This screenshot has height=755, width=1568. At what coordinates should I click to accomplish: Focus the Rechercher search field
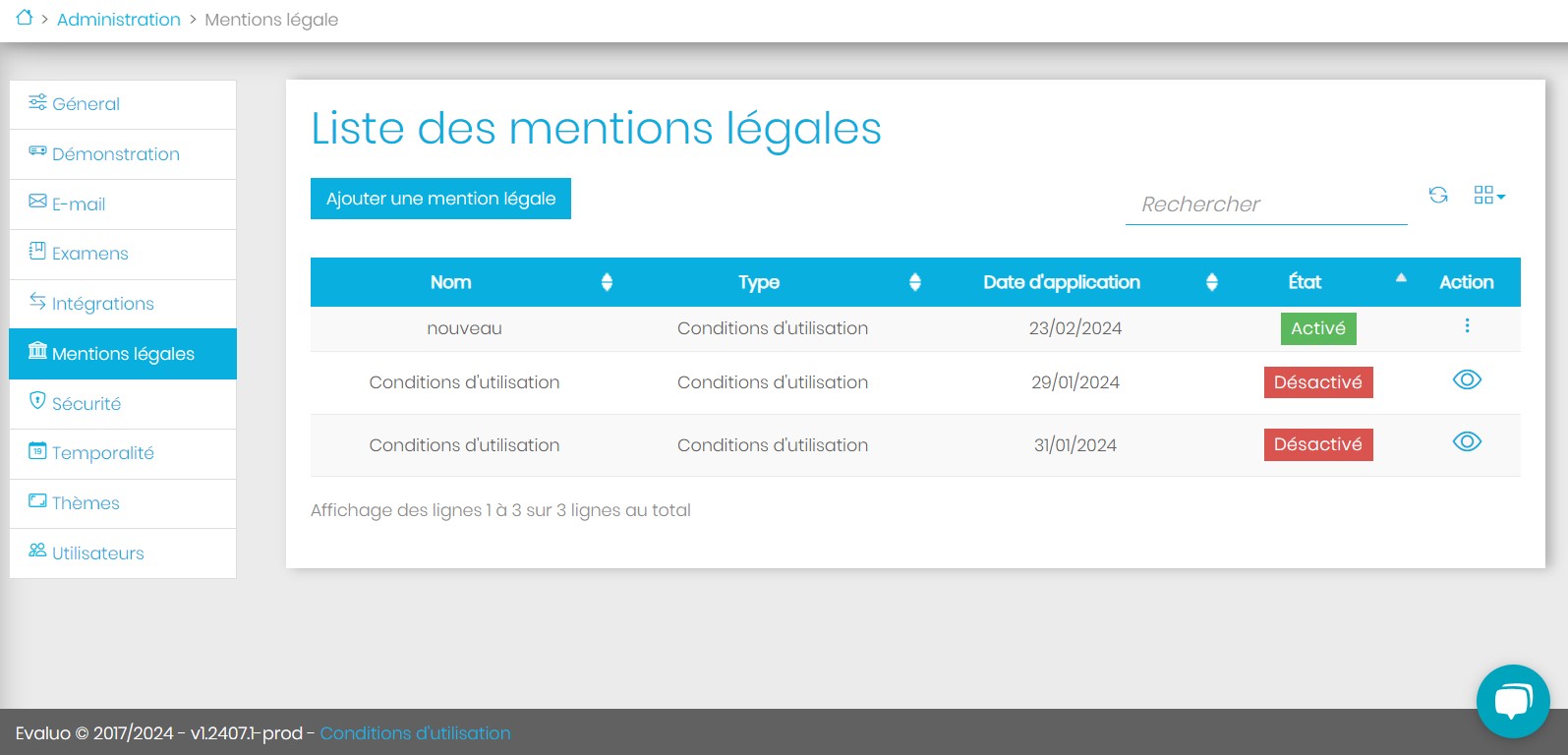[x=1265, y=204]
